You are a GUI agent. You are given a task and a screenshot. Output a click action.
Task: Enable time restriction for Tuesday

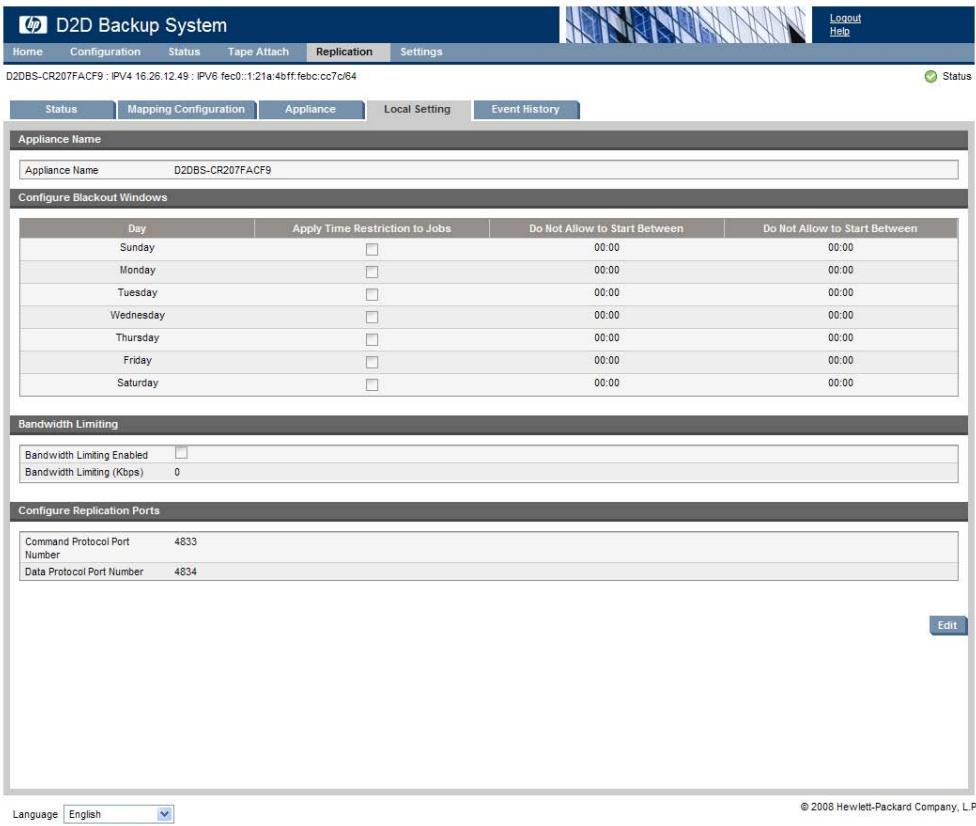[372, 294]
